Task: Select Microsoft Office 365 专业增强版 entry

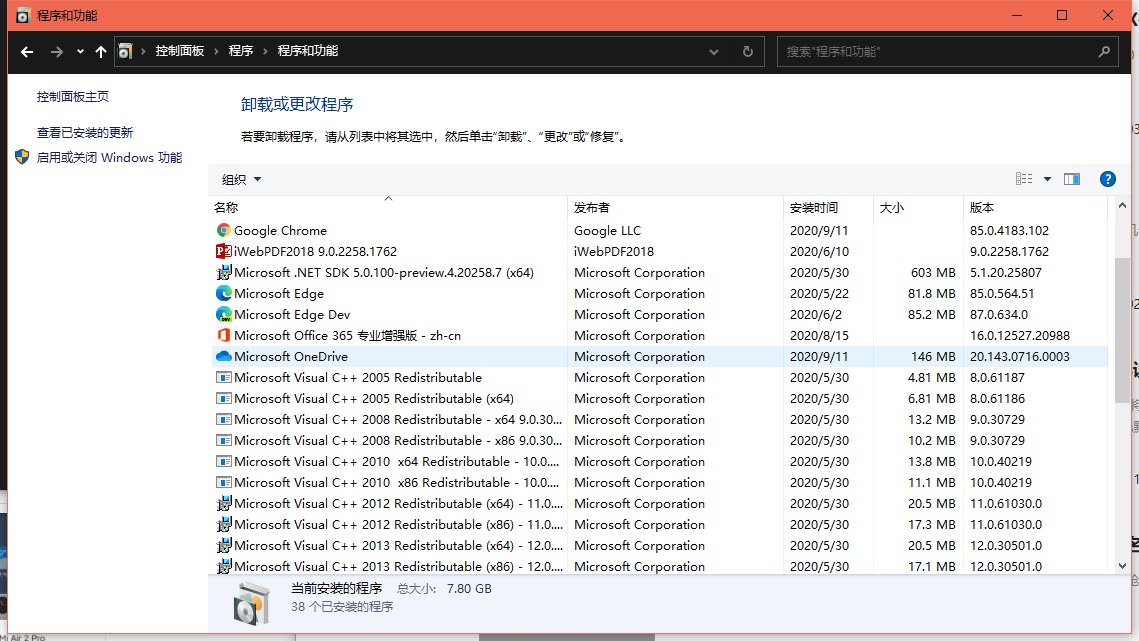Action: tap(660, 336)
